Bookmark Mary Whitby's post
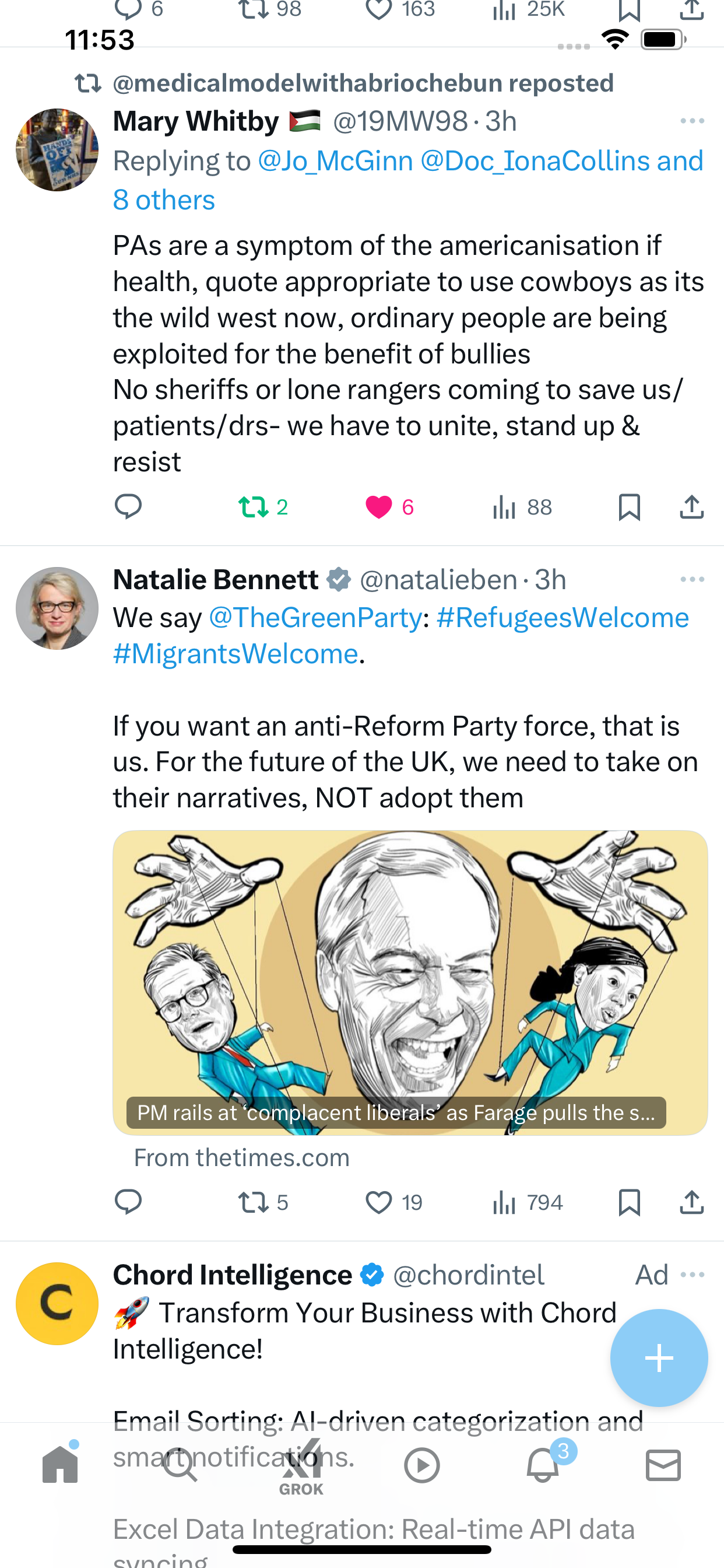This screenshot has height=1568, width=724. pos(629,506)
